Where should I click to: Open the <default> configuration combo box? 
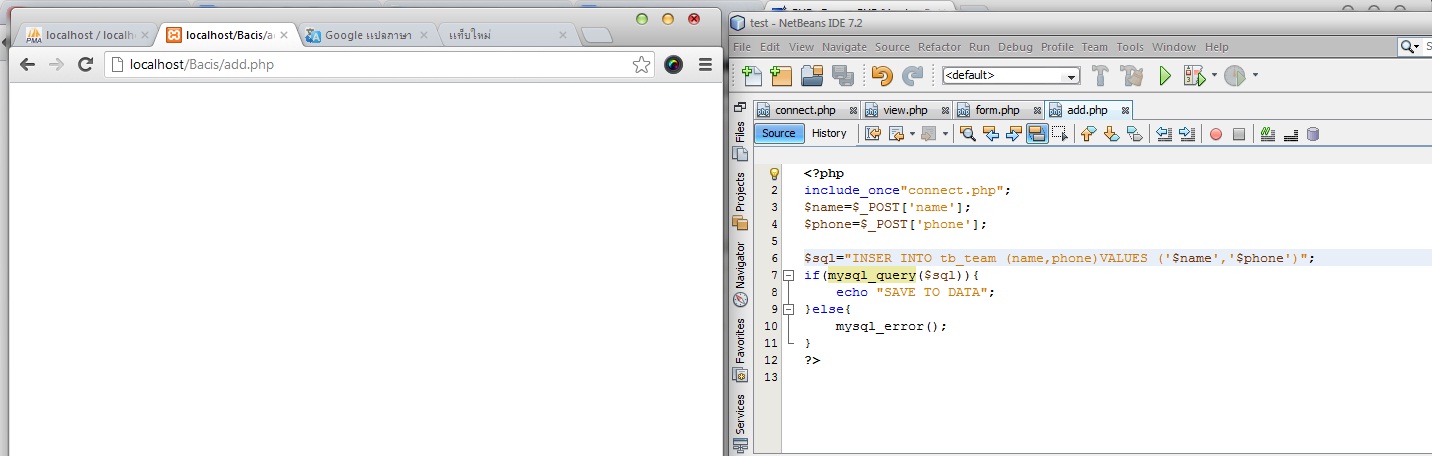[1011, 75]
